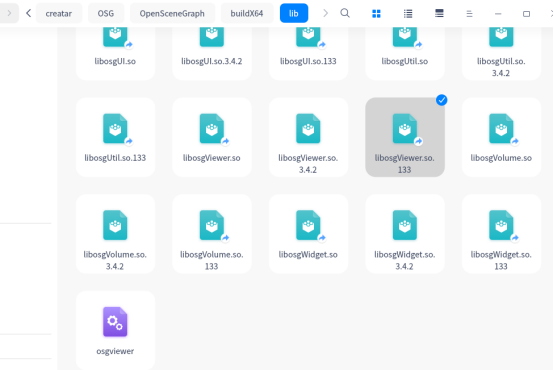Open the OSG breadcrumb folder
554x370 pixels.
106,13
